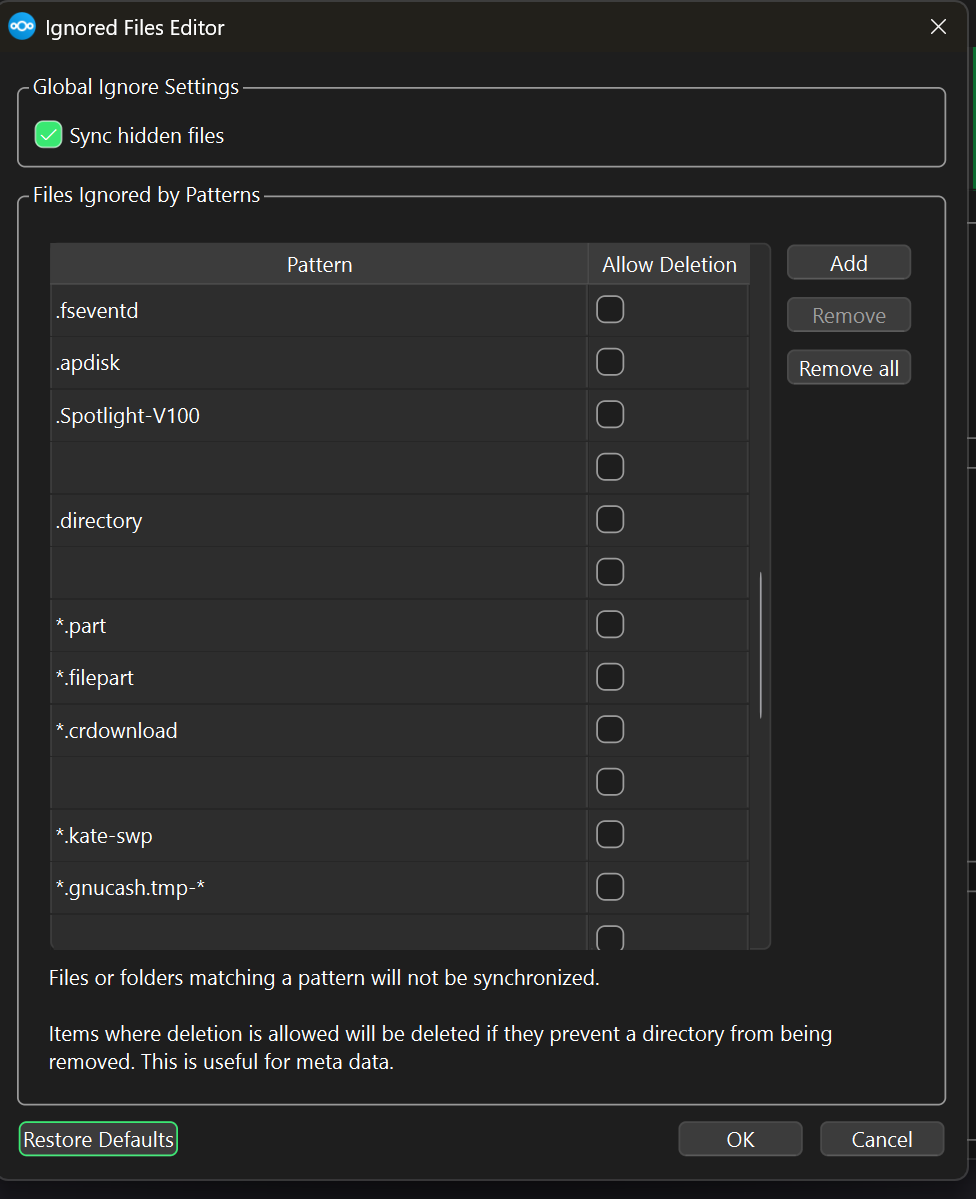Confirm changes with the OK button
This screenshot has height=1199, width=976.
[x=740, y=1139]
